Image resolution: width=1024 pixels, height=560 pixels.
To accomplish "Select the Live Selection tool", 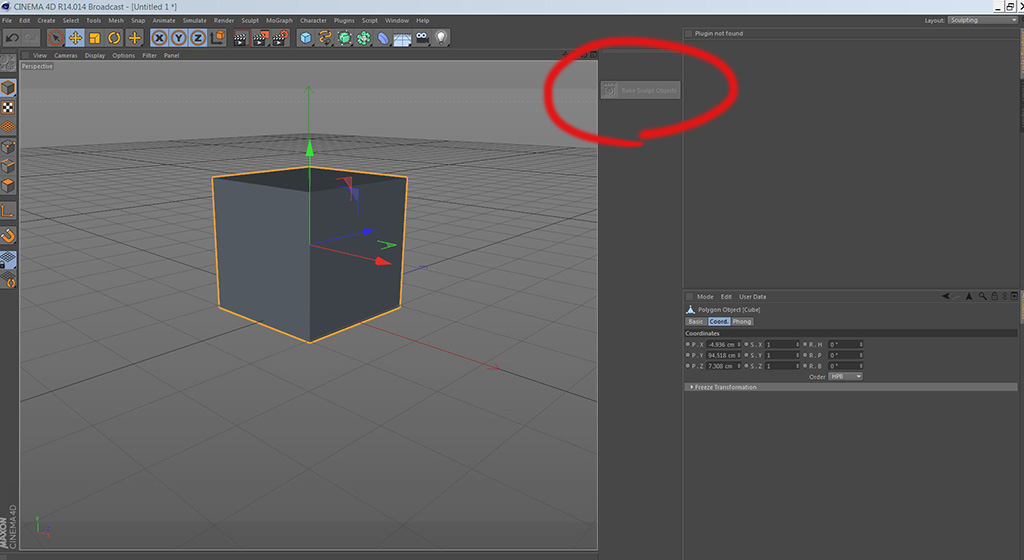I will click(56, 38).
